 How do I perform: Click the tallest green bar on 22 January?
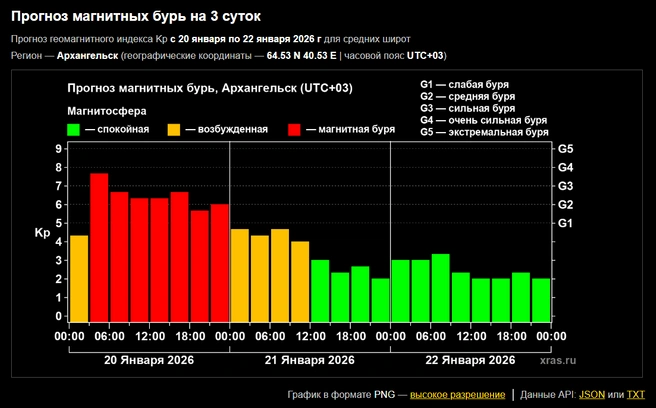click(441, 287)
